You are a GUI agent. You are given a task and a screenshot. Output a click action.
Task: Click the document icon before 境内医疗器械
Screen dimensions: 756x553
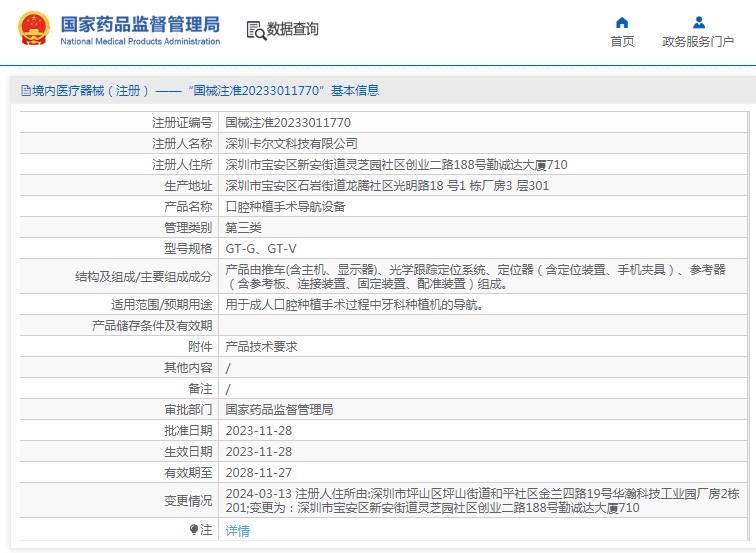click(x=26, y=91)
